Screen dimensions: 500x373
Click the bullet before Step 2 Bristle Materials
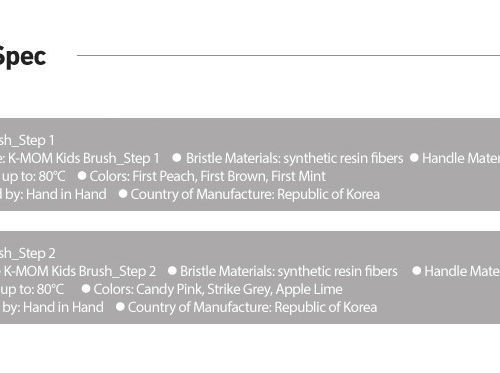[x=172, y=271]
